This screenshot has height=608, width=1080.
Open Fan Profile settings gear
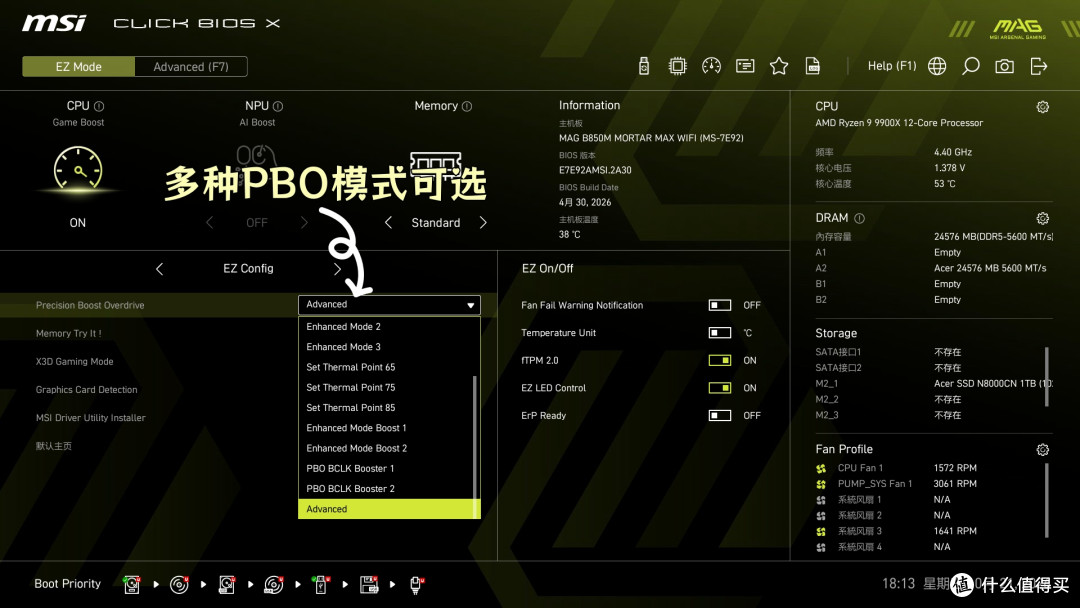pyautogui.click(x=1043, y=450)
